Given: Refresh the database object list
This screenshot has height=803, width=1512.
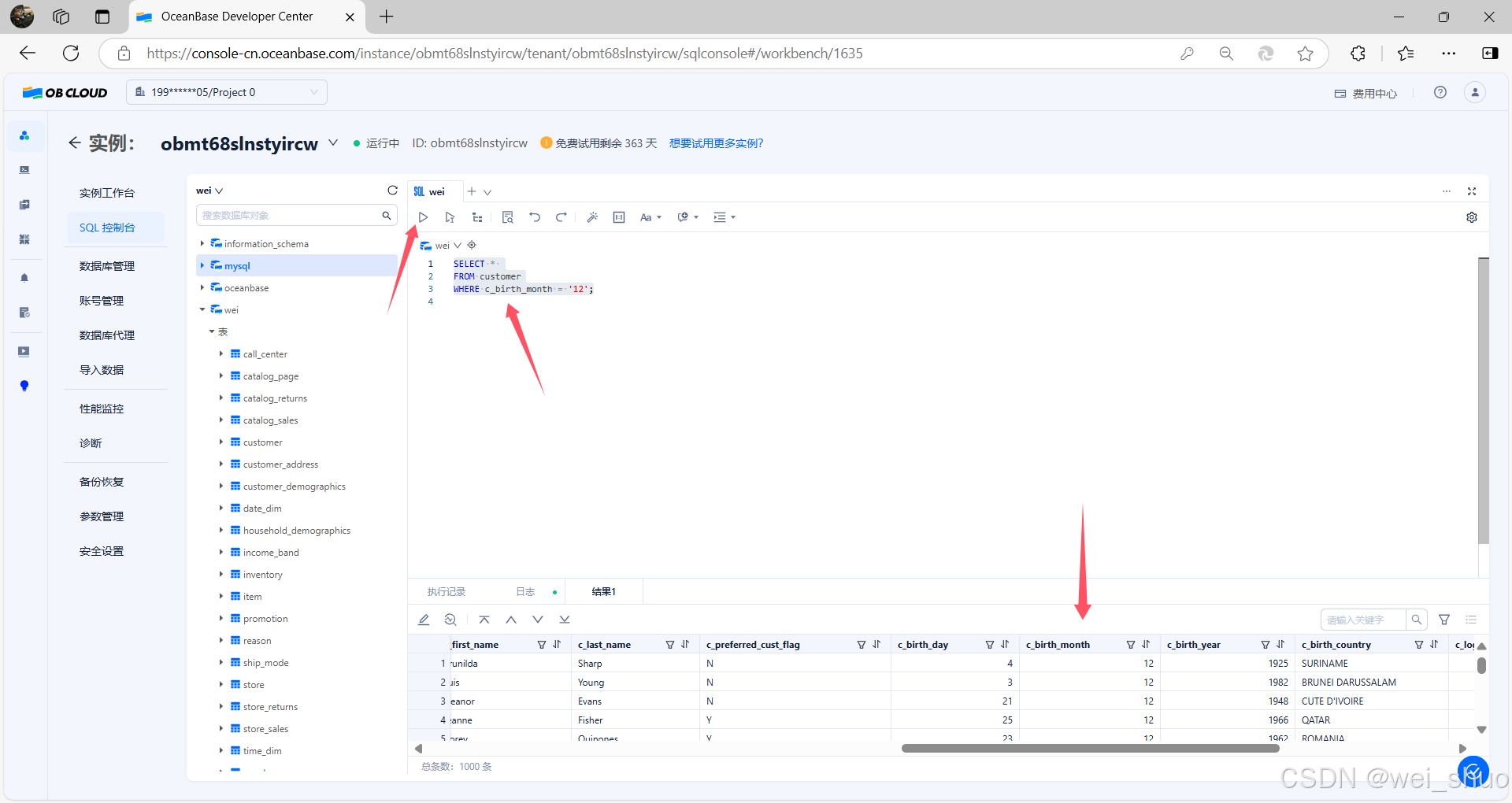Looking at the screenshot, I should tap(392, 191).
